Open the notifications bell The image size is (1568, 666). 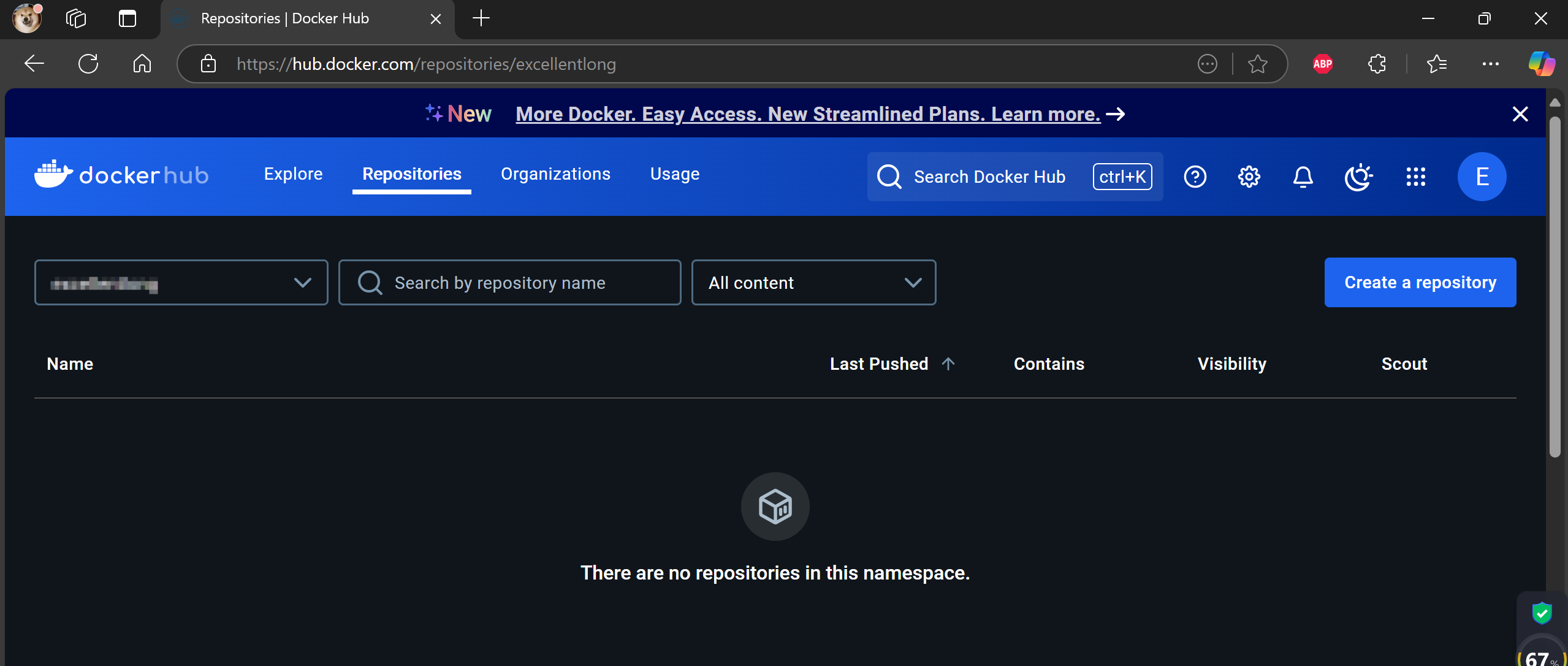point(1303,177)
